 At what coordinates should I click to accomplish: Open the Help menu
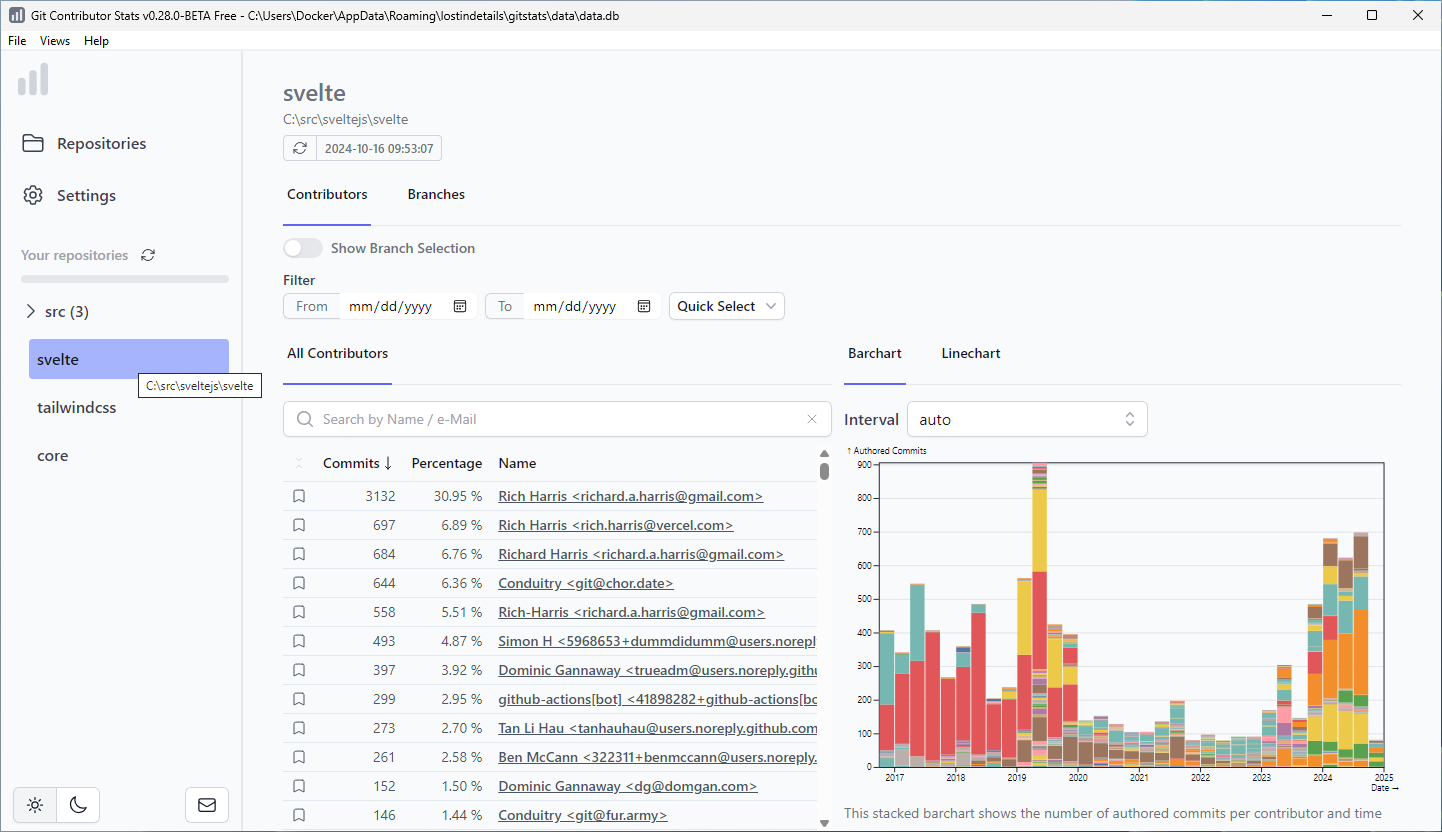[x=96, y=41]
